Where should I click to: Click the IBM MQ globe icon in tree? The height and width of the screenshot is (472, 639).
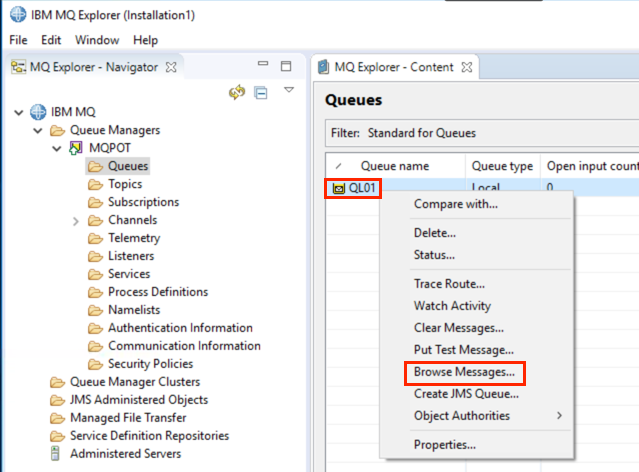coord(38,112)
